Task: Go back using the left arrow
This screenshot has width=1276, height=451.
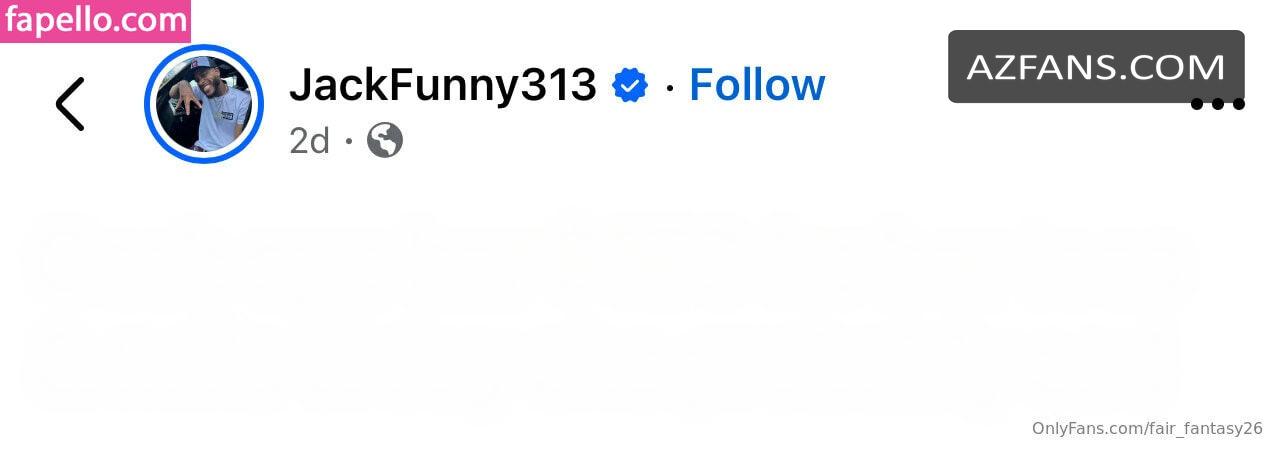Action: point(70,104)
